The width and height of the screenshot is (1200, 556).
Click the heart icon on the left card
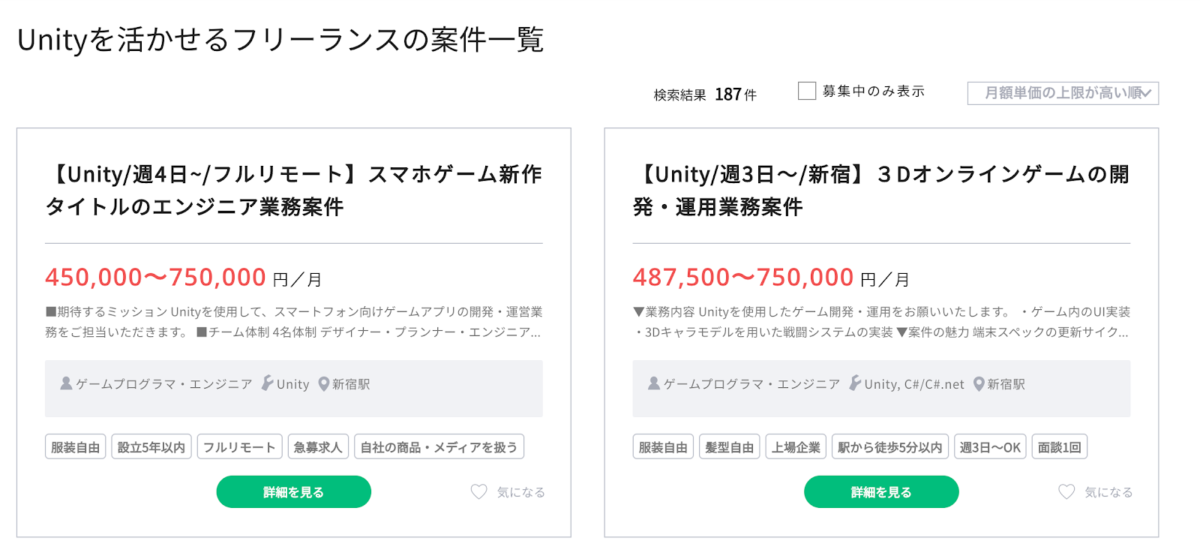479,492
